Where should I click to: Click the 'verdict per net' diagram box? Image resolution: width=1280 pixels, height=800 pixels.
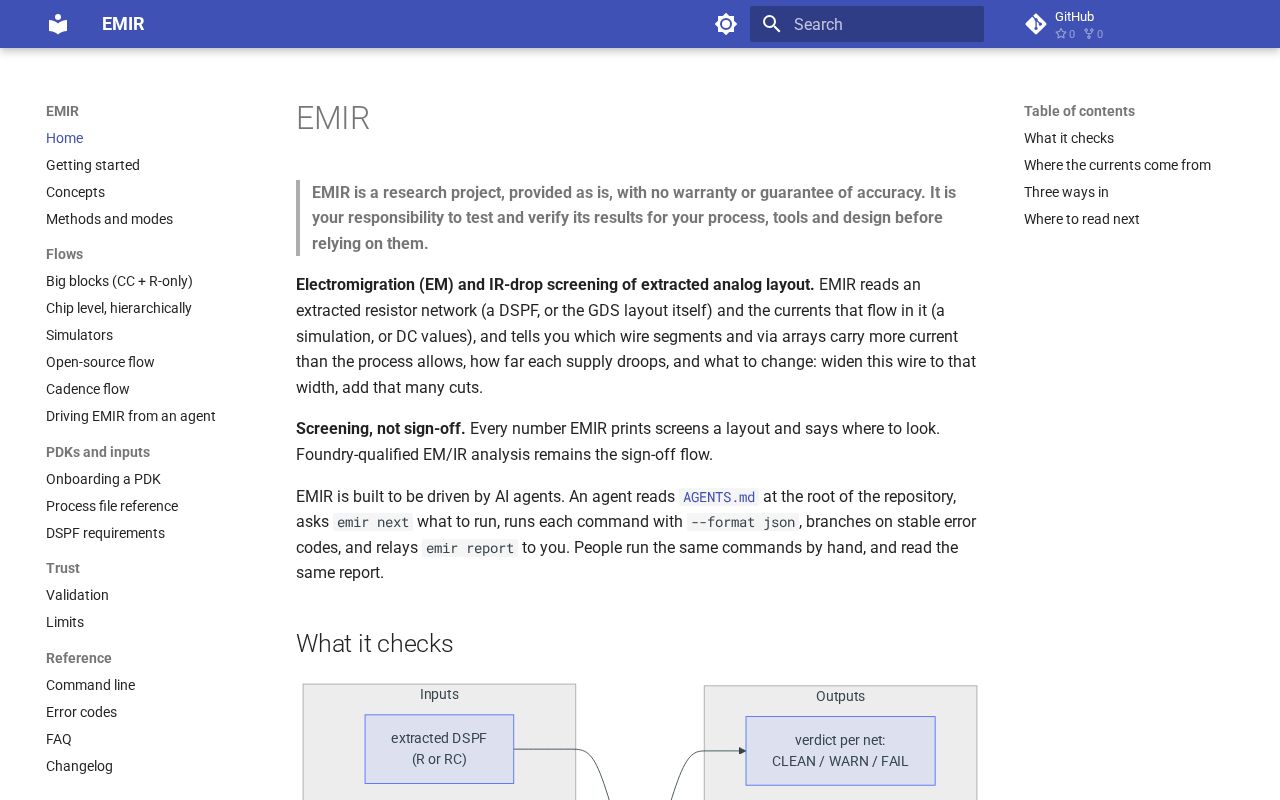(x=840, y=751)
